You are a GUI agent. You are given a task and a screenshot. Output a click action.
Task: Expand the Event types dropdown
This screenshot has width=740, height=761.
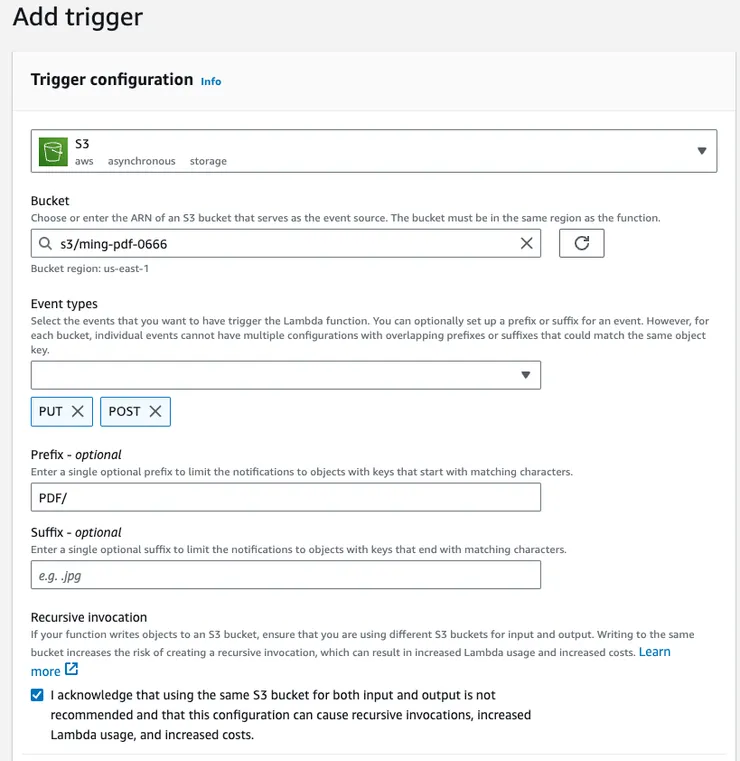click(x=525, y=375)
